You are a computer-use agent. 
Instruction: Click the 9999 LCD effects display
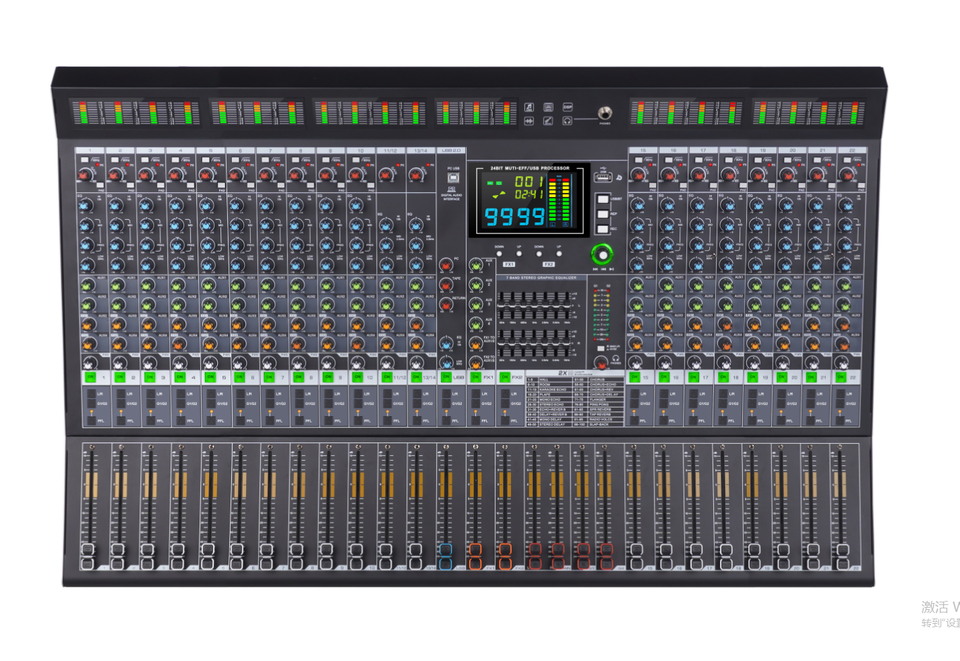[x=515, y=216]
